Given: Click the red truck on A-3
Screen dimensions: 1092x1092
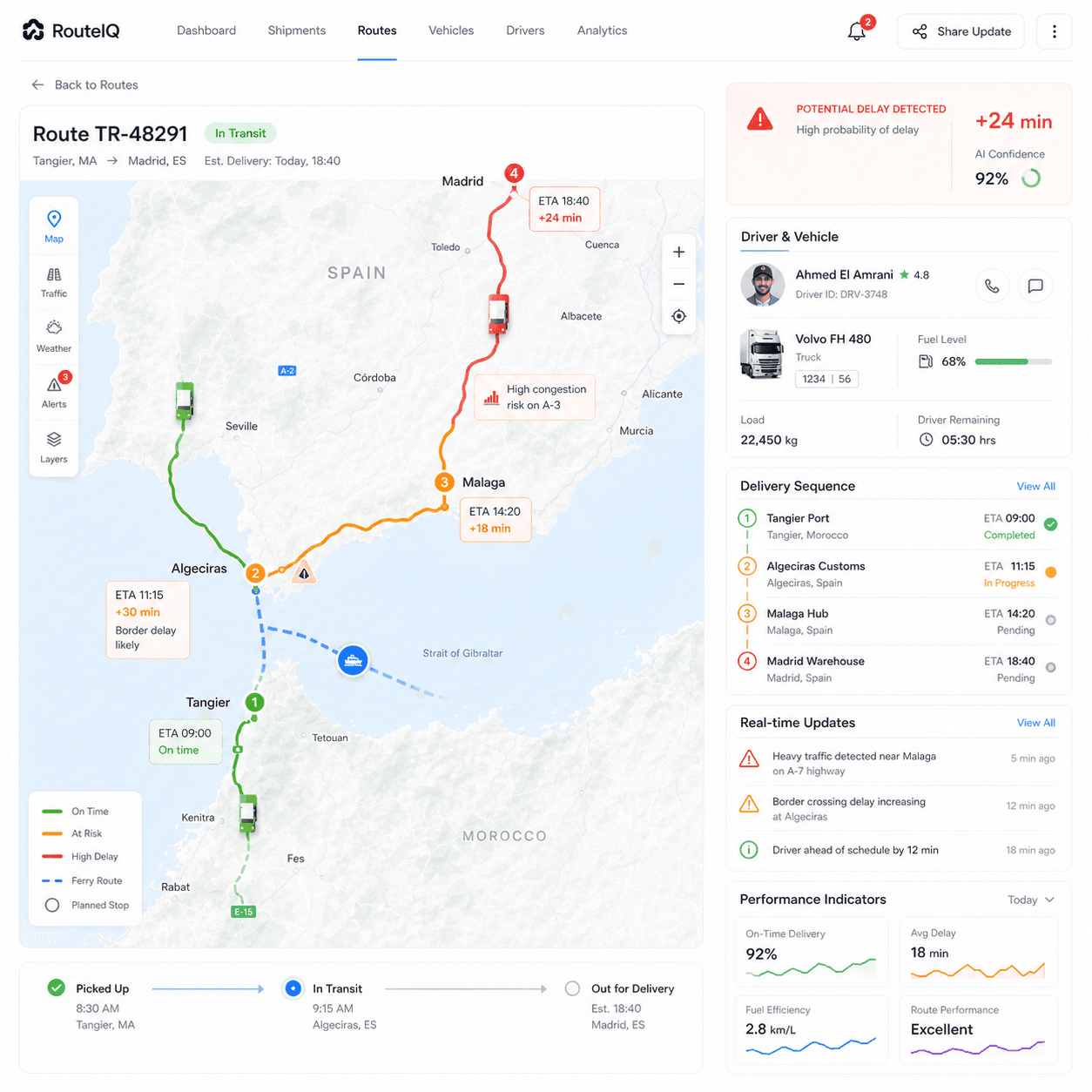Looking at the screenshot, I should click(x=498, y=314).
